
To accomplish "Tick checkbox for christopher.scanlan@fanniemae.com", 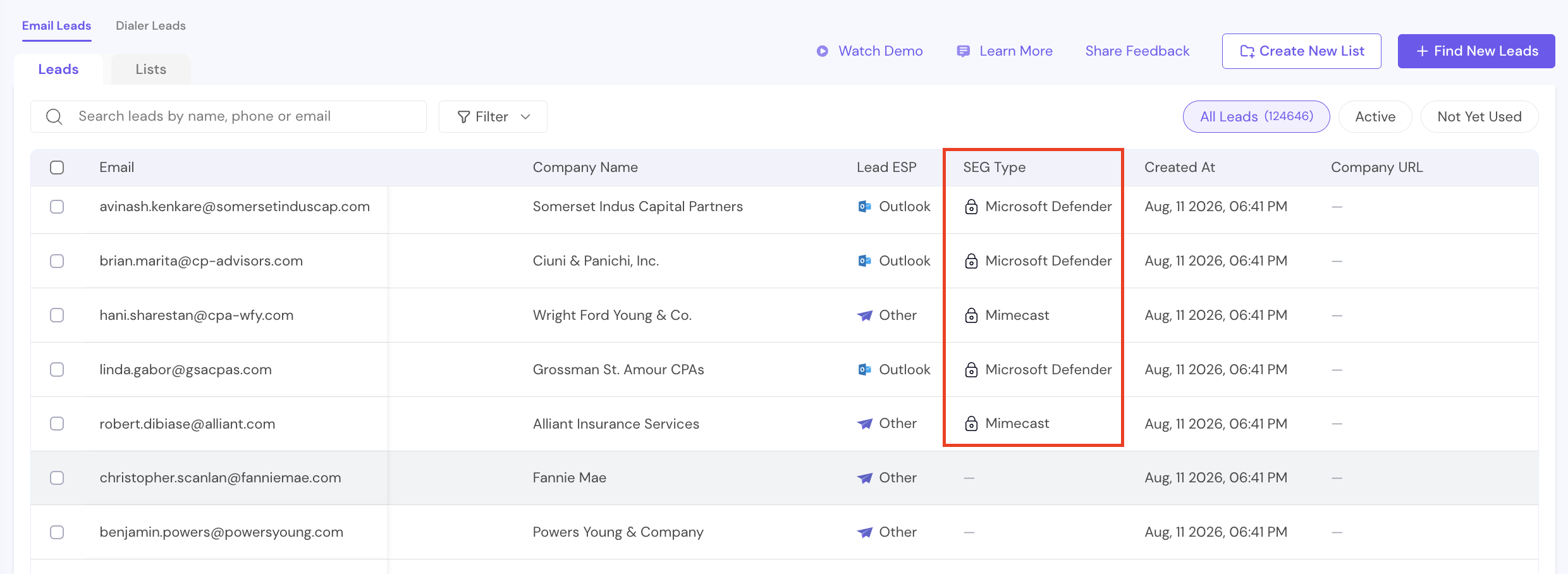I will 57,478.
